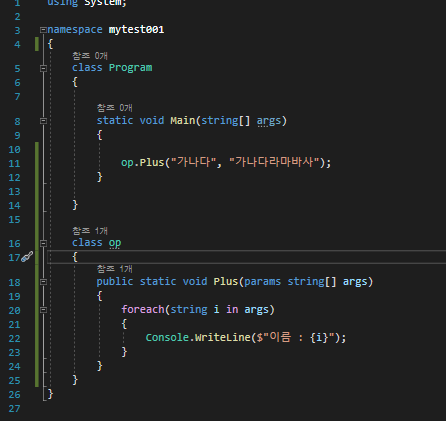Click the args parameter in Main signature
Screen dimensions: 446x421
(269, 121)
